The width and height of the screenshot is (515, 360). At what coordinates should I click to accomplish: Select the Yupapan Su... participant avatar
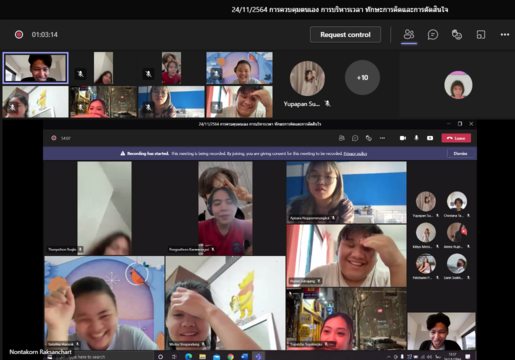[x=307, y=78]
